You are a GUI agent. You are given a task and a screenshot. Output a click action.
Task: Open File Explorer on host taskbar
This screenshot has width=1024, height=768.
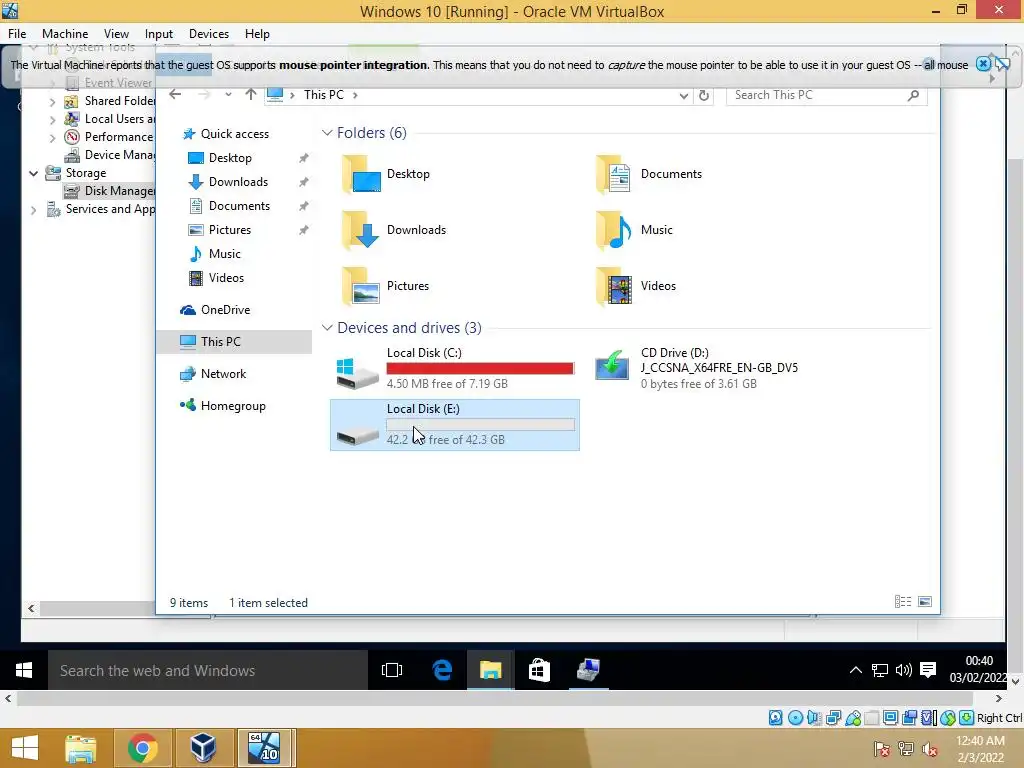pyautogui.click(x=80, y=748)
